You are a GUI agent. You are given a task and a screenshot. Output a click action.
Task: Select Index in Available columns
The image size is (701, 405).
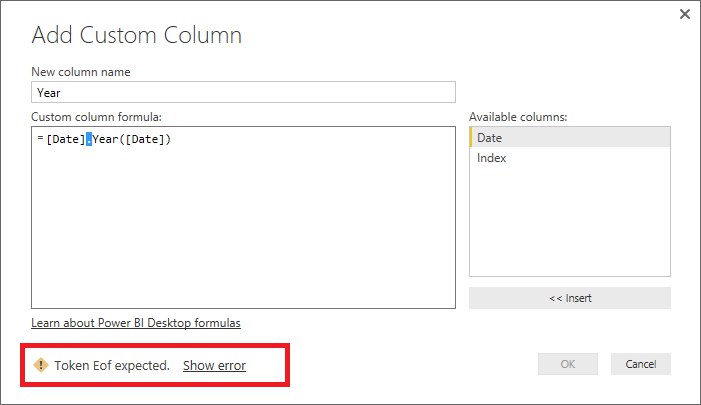click(x=570, y=158)
